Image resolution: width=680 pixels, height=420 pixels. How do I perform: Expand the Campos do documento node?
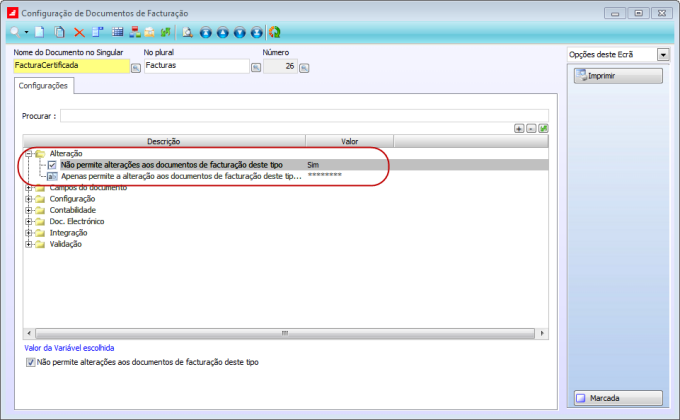coord(29,187)
